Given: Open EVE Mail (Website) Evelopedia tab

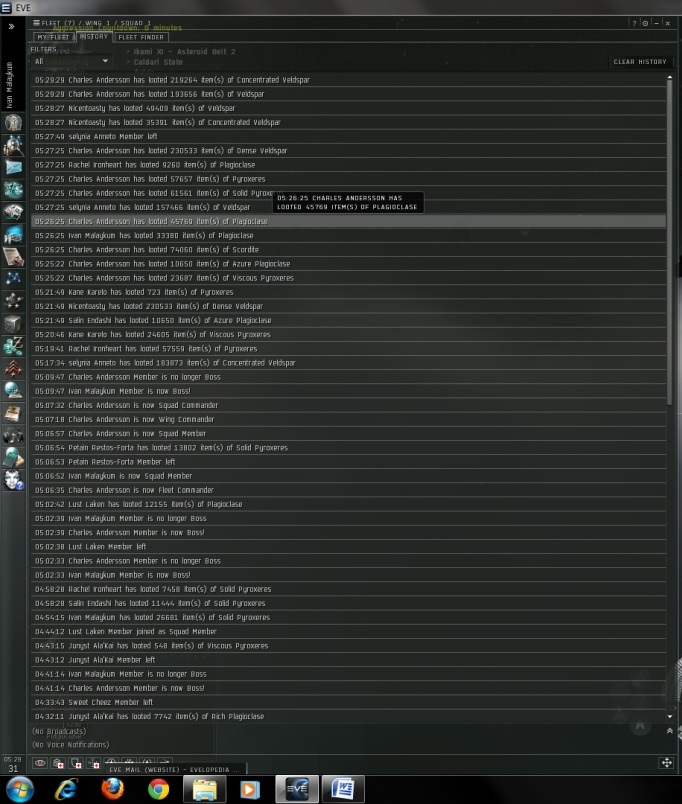Looking at the screenshot, I should click(x=174, y=769).
